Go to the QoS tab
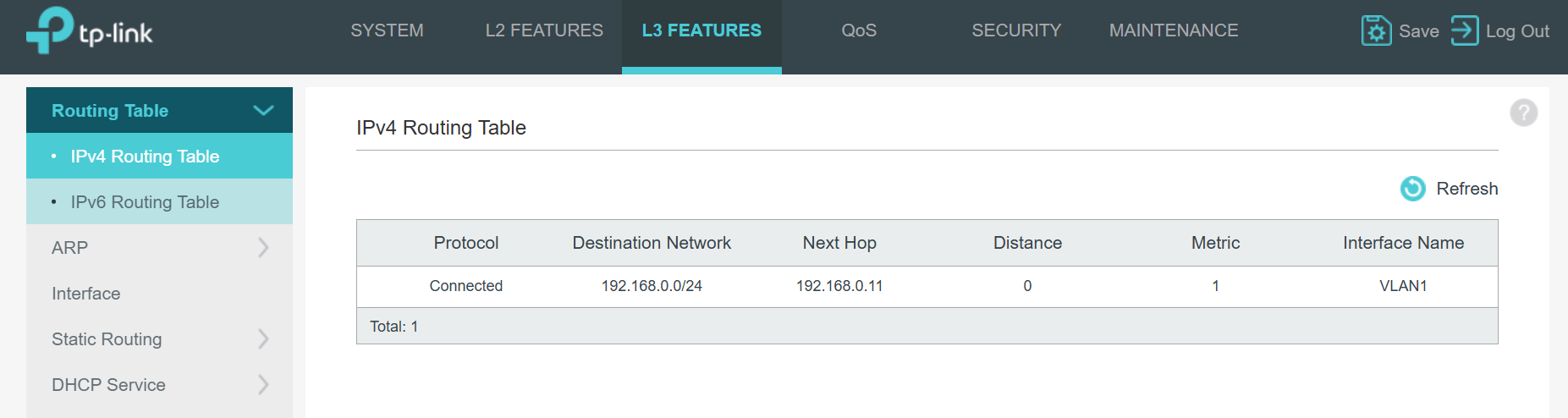This screenshot has height=418, width=1568. point(859,30)
